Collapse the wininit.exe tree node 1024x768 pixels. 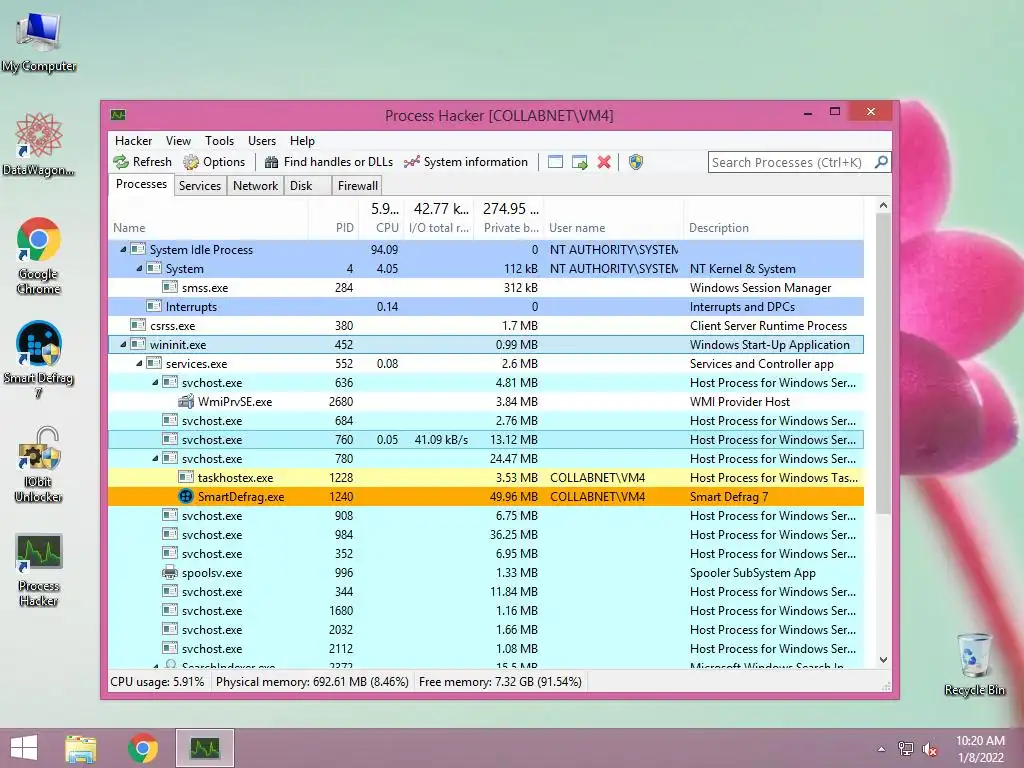click(123, 344)
